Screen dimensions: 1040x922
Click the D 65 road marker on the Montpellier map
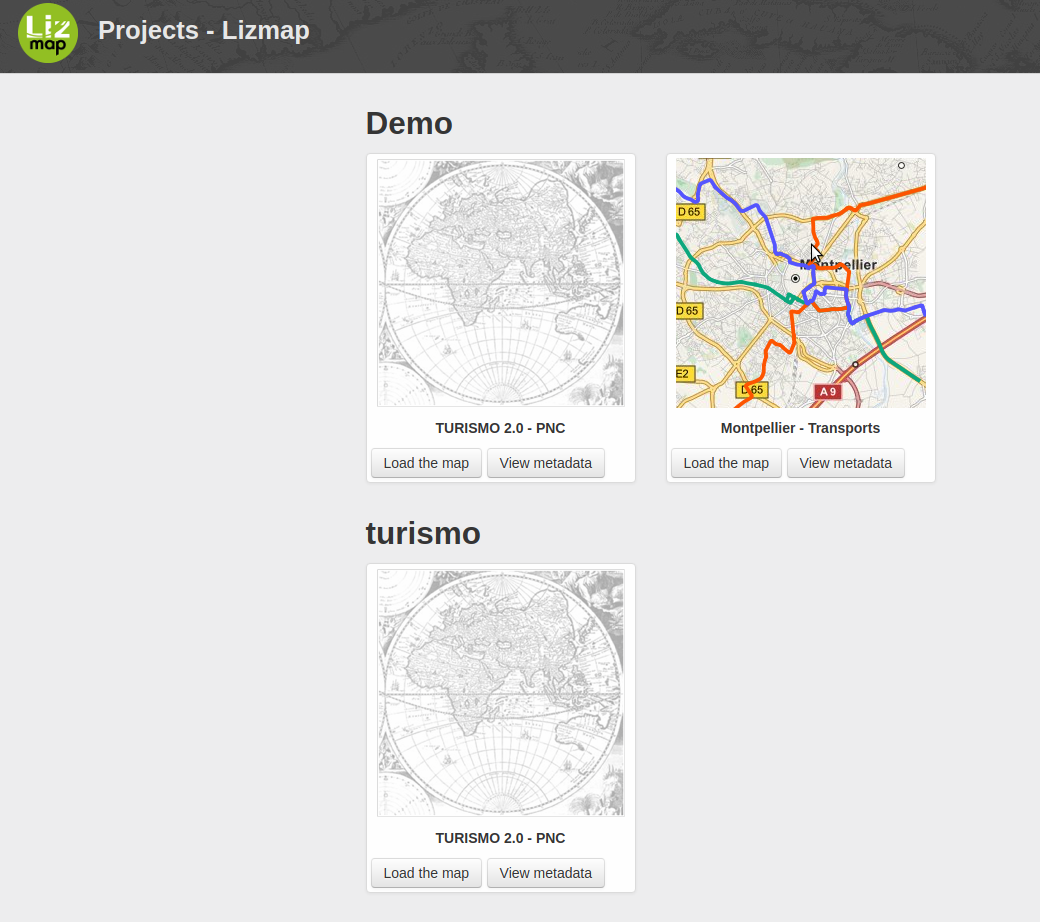point(691,211)
